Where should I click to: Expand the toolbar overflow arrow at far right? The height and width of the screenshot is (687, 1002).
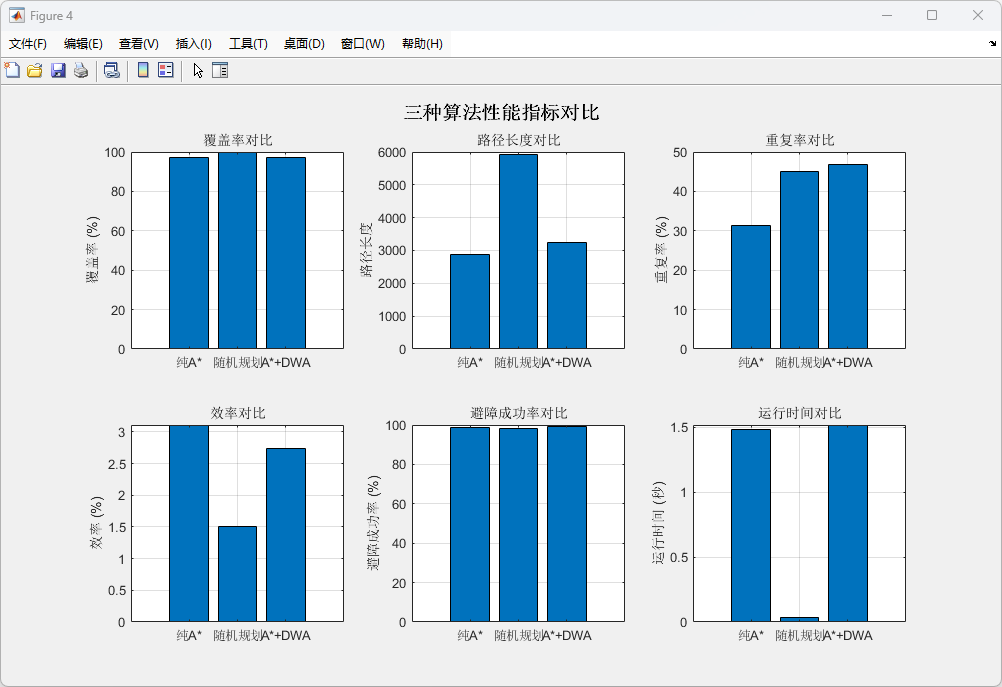click(x=992, y=44)
